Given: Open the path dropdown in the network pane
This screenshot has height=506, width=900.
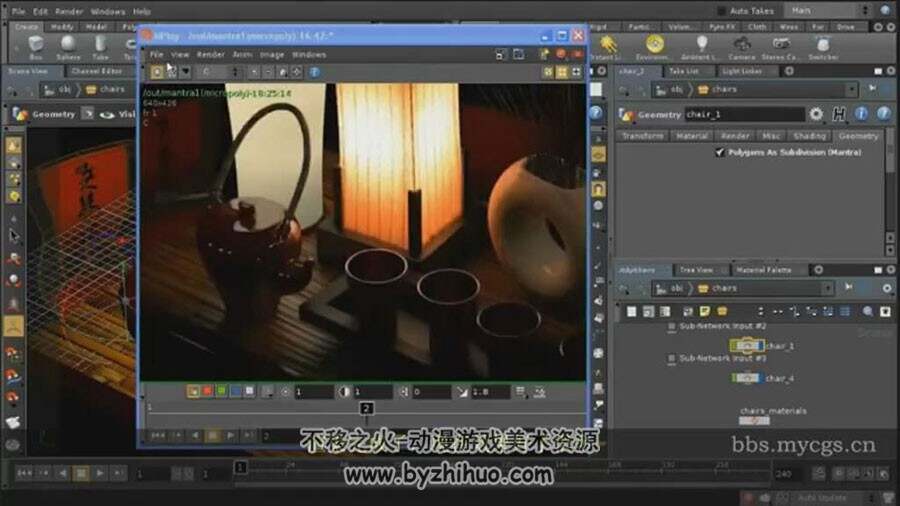Looking at the screenshot, I should [827, 288].
